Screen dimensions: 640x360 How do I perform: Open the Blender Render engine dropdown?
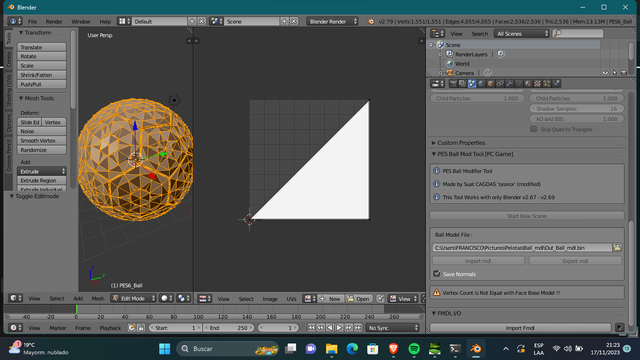(332, 21)
